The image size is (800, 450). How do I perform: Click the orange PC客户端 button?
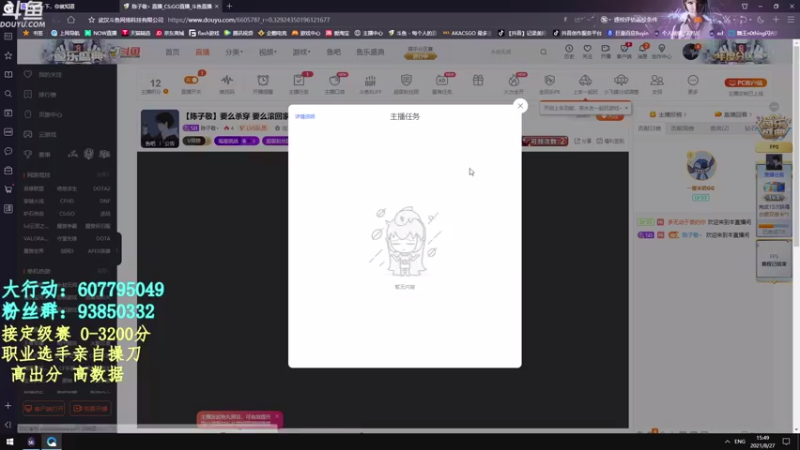[x=745, y=83]
